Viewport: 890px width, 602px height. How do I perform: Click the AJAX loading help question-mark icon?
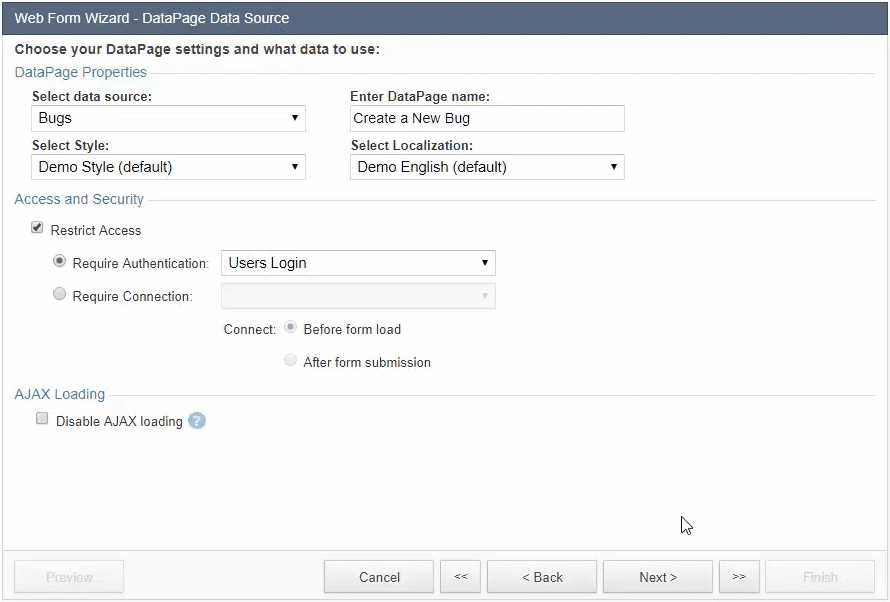(x=197, y=421)
